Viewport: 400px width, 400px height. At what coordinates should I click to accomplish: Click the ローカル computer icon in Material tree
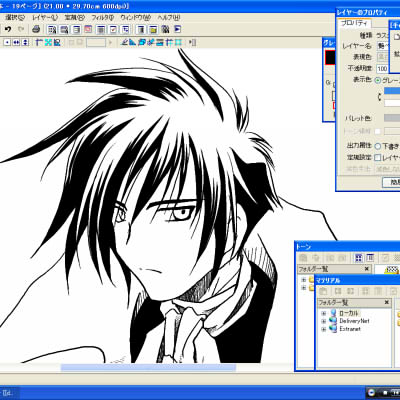(333, 313)
